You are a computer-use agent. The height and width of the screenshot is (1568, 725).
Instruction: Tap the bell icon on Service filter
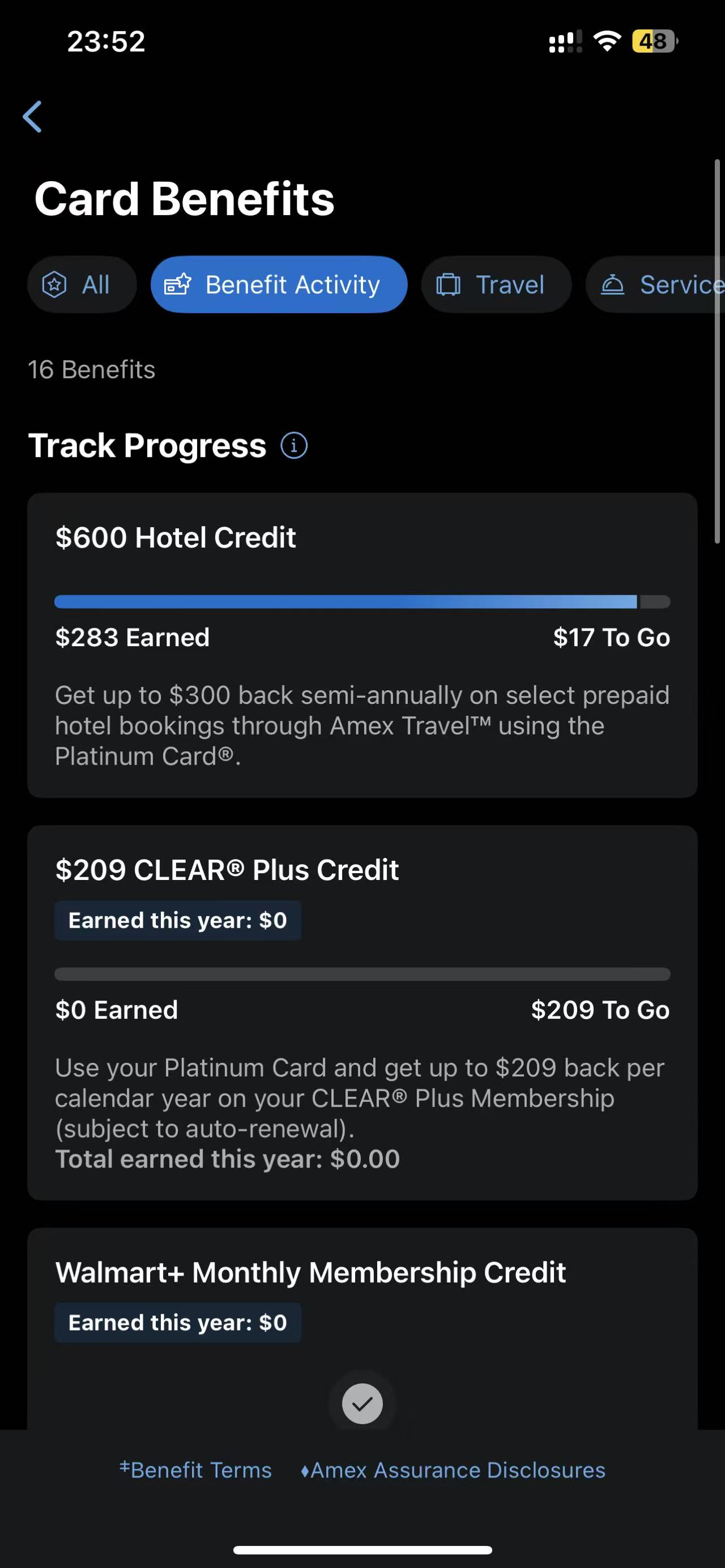coord(612,284)
